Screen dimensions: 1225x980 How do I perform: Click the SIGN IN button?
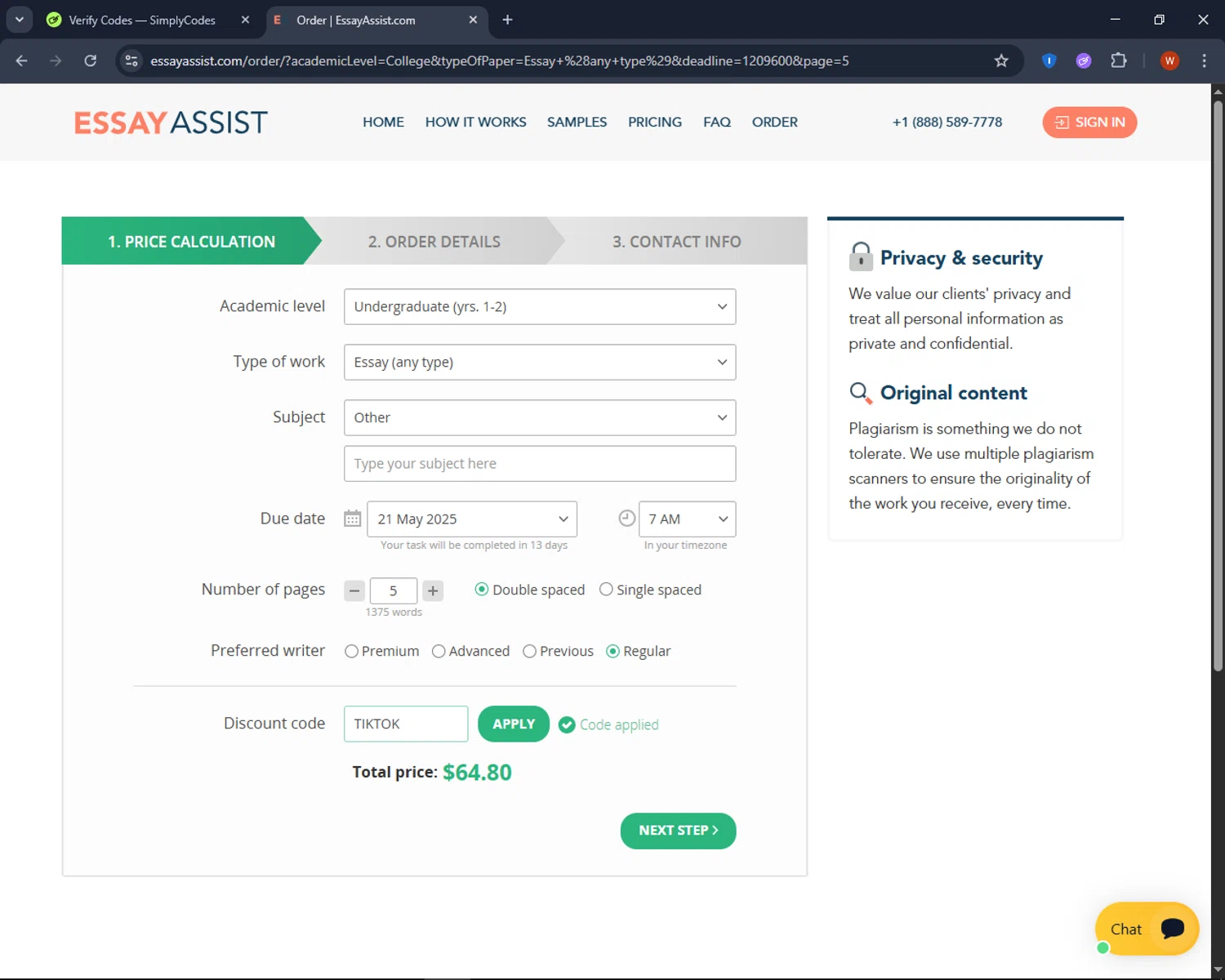pyautogui.click(x=1089, y=122)
